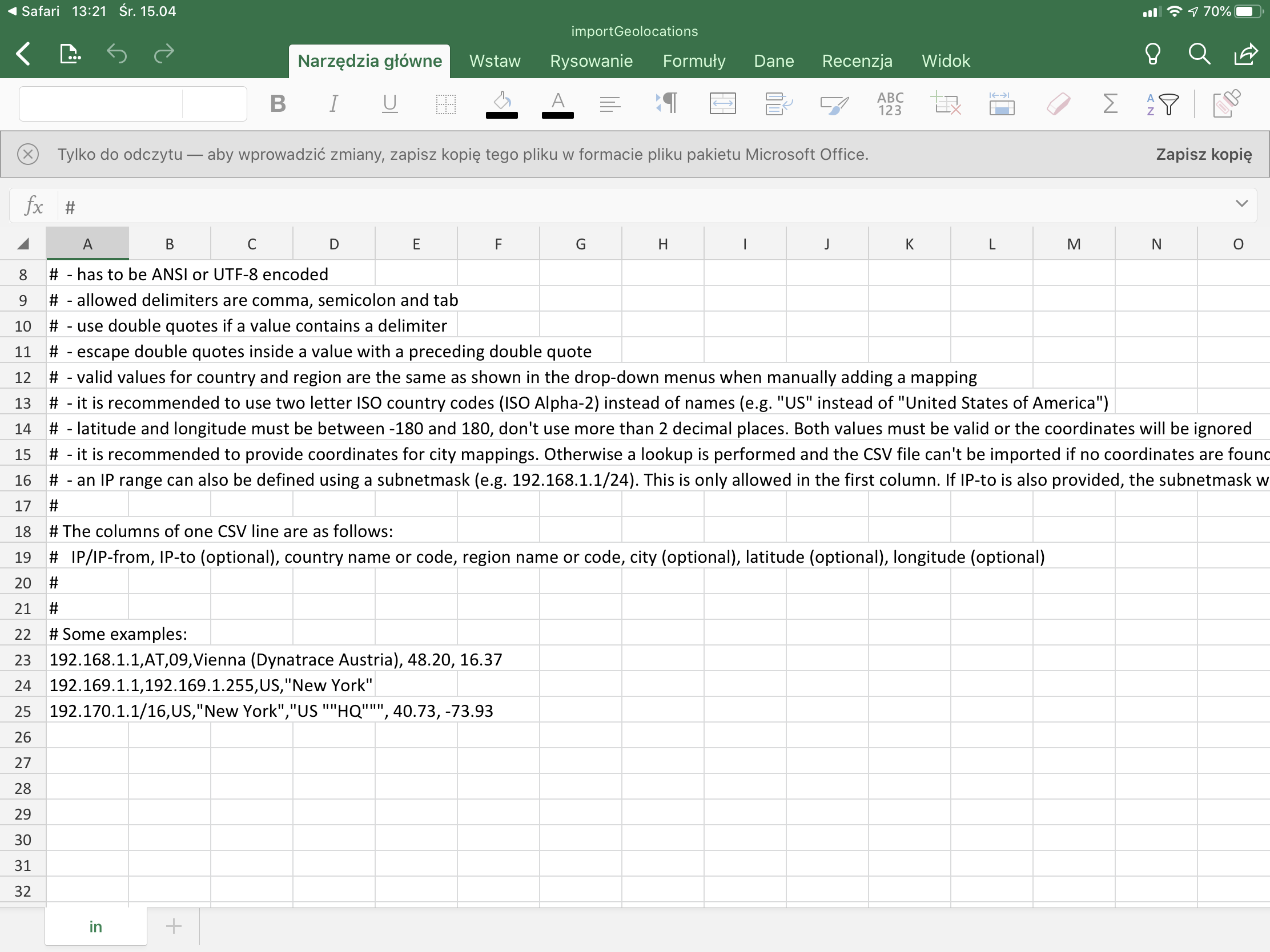Toggle Italic formatting
The height and width of the screenshot is (952, 1270).
click(x=333, y=104)
